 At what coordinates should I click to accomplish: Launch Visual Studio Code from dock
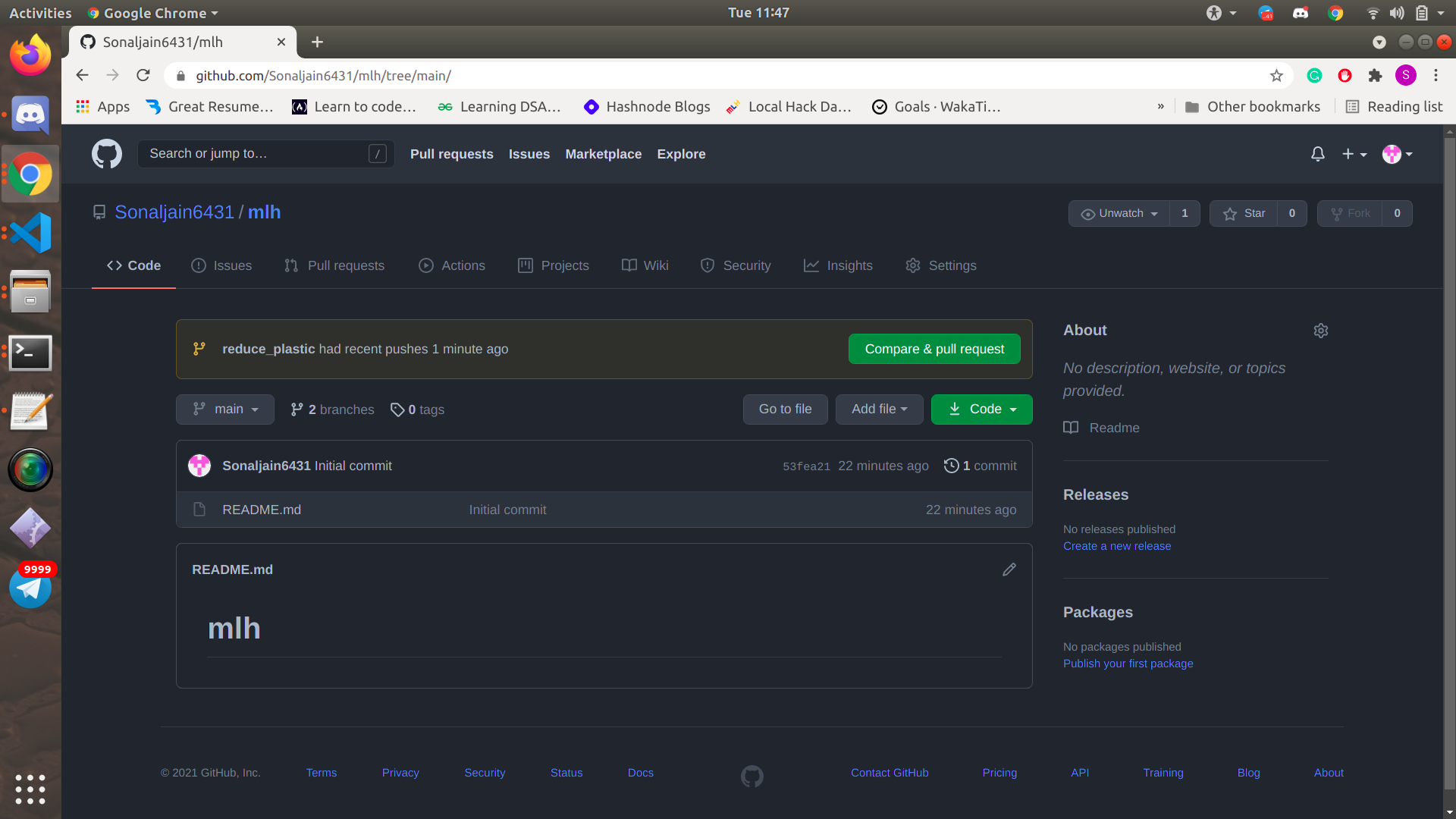[x=30, y=233]
